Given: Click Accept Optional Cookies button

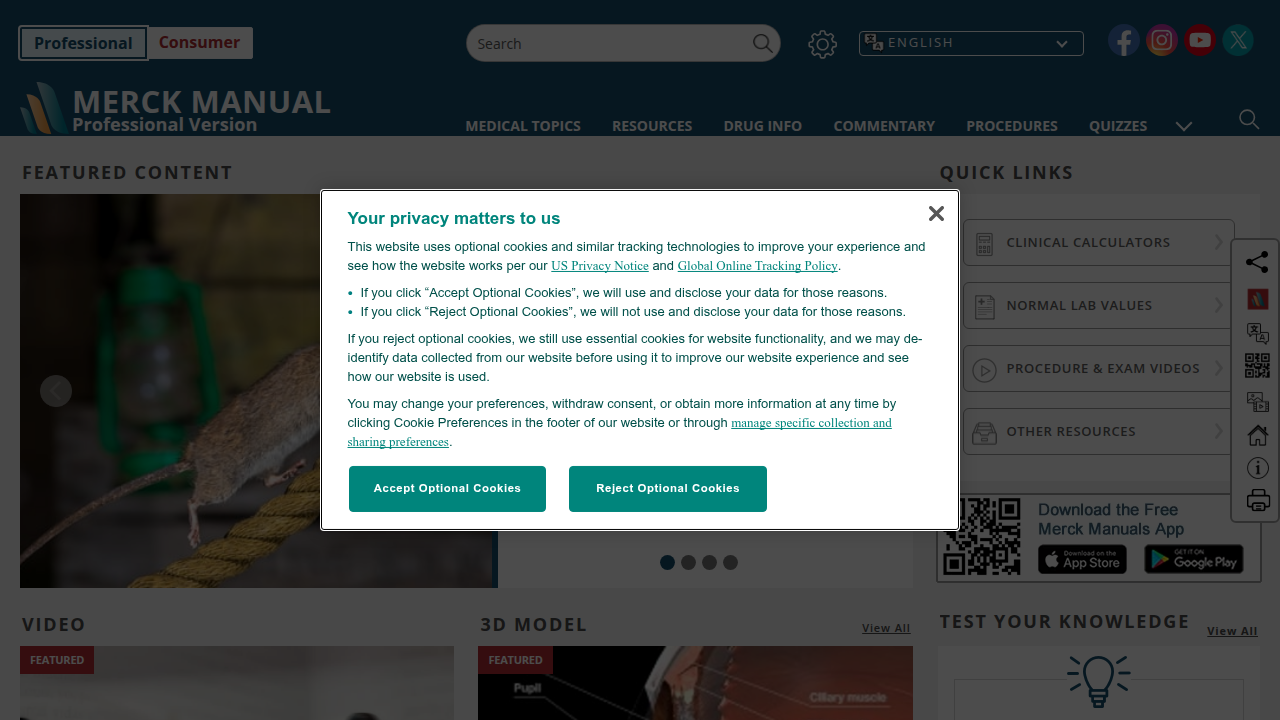Looking at the screenshot, I should (447, 489).
